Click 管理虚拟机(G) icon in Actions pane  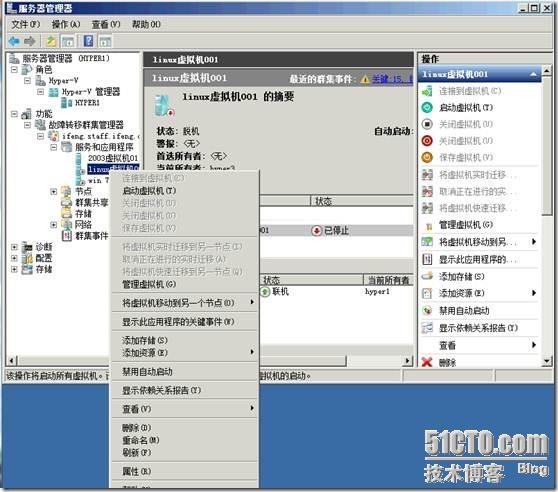click(428, 226)
